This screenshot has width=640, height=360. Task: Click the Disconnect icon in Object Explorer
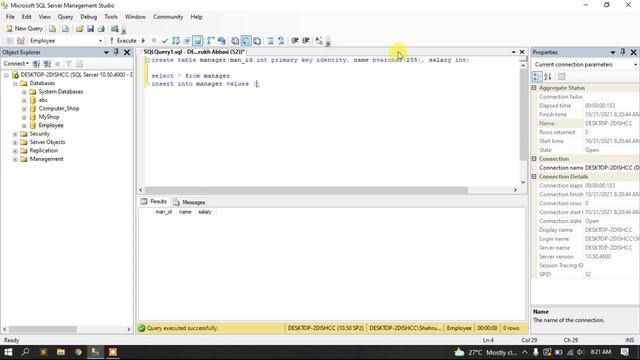coord(47,64)
